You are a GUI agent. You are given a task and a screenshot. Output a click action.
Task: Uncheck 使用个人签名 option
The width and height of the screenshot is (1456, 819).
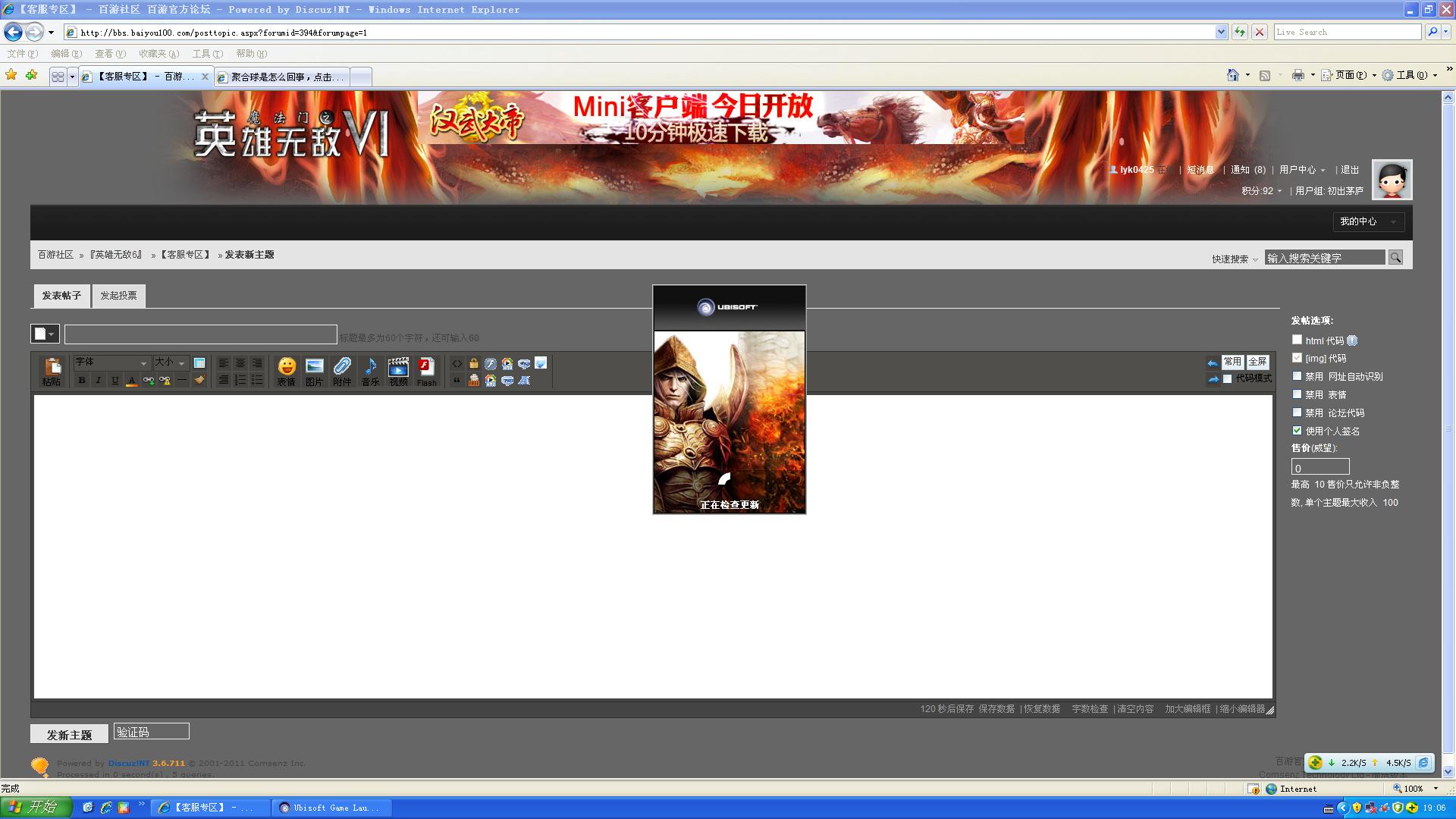[1297, 431]
